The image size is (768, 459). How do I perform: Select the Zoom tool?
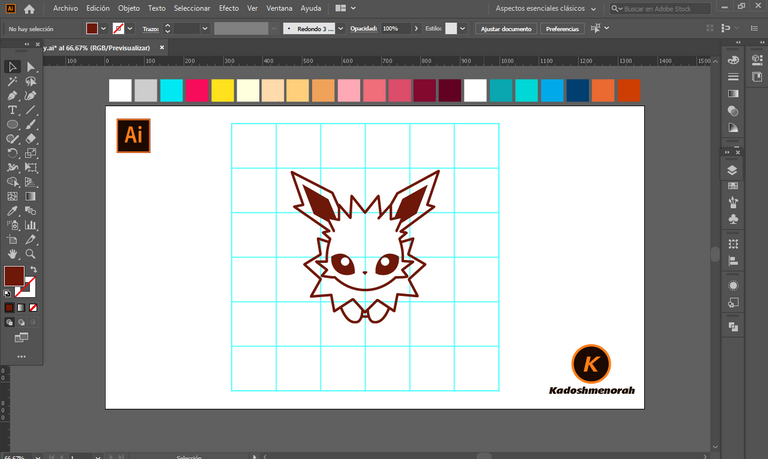point(30,254)
